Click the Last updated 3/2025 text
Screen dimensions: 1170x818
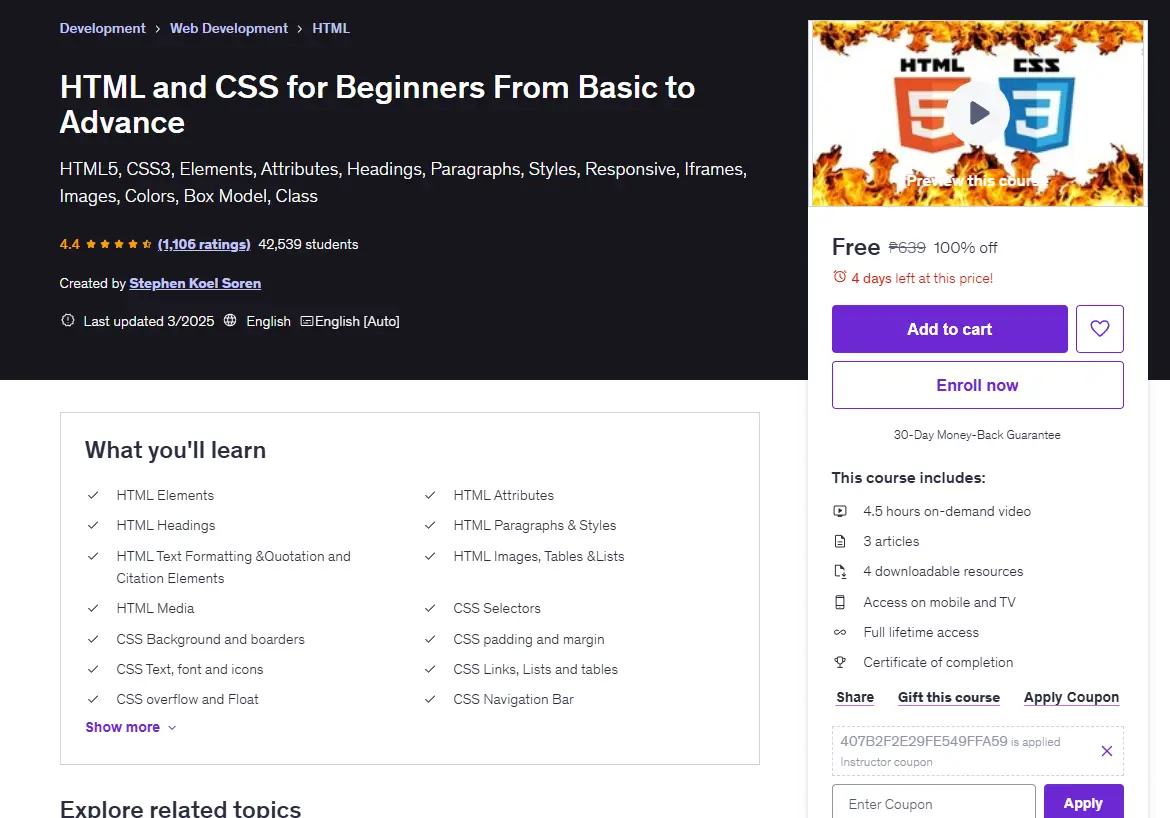click(x=148, y=321)
